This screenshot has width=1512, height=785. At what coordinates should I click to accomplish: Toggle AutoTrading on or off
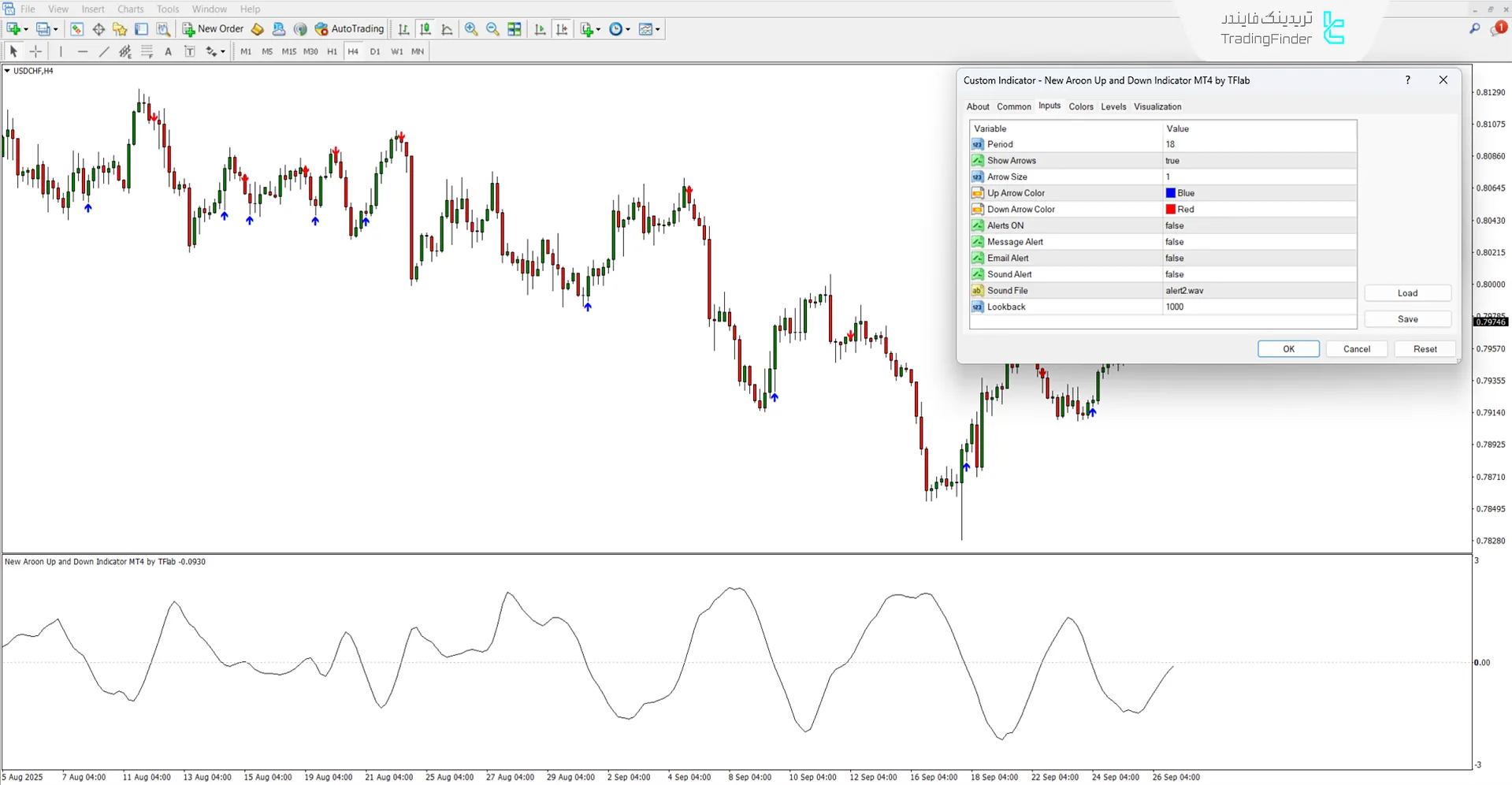tap(349, 29)
